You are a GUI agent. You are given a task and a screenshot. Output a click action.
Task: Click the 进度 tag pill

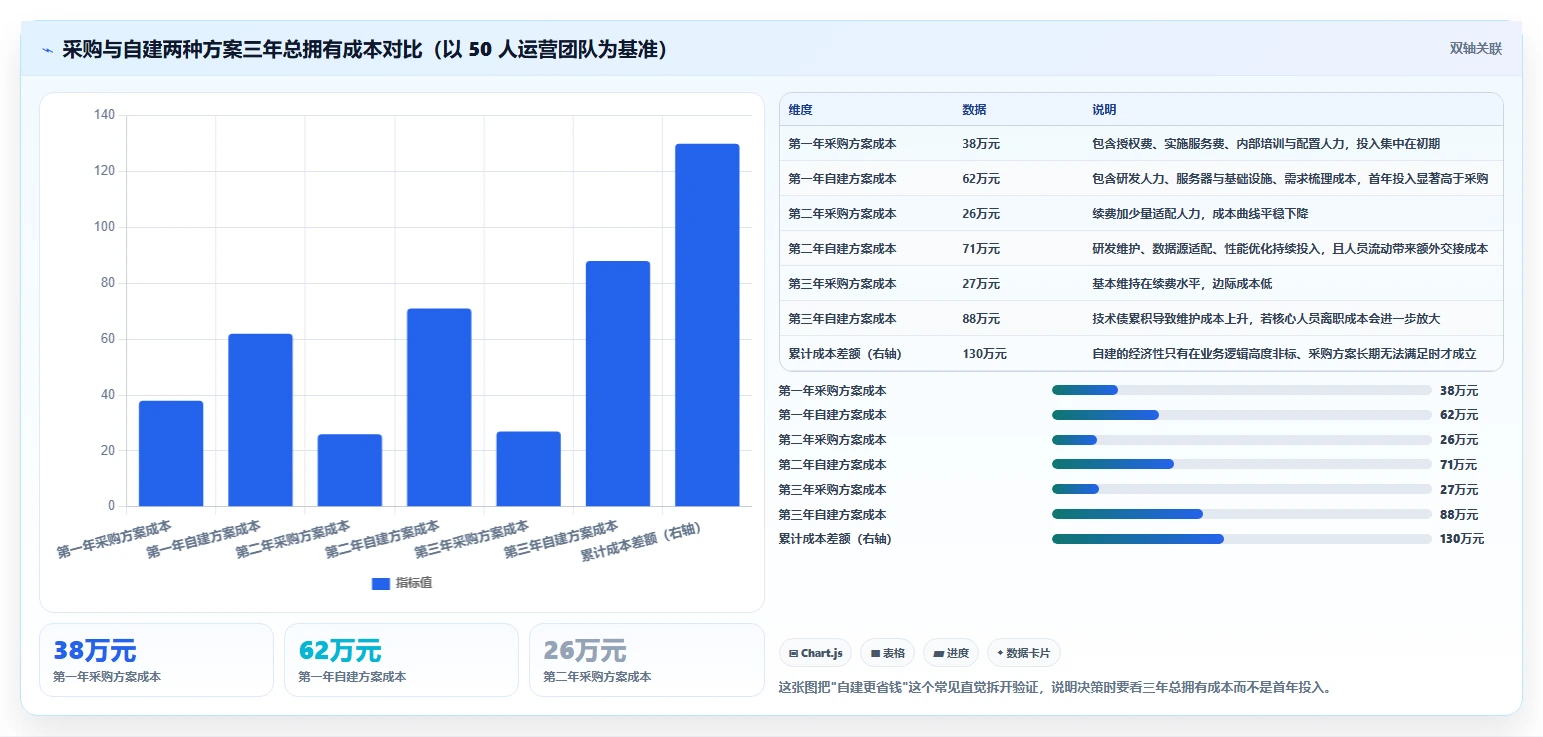[951, 653]
